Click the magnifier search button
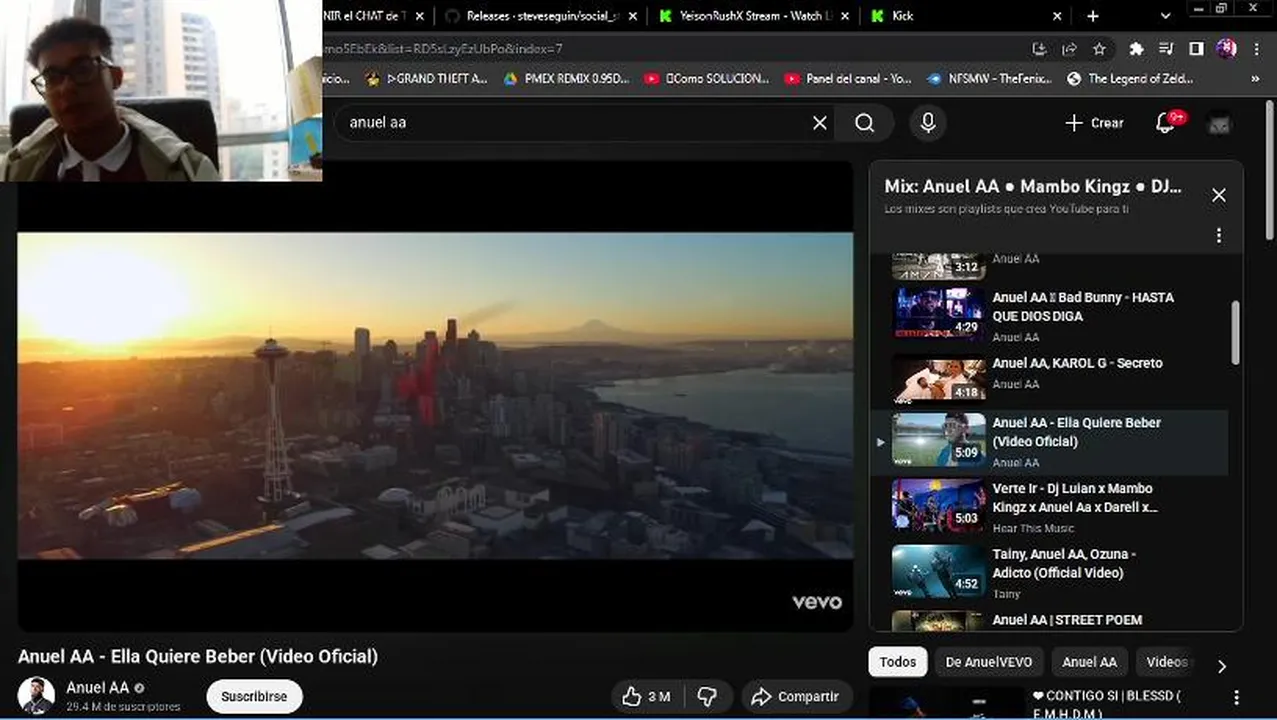The height and width of the screenshot is (720, 1277). pos(865,123)
